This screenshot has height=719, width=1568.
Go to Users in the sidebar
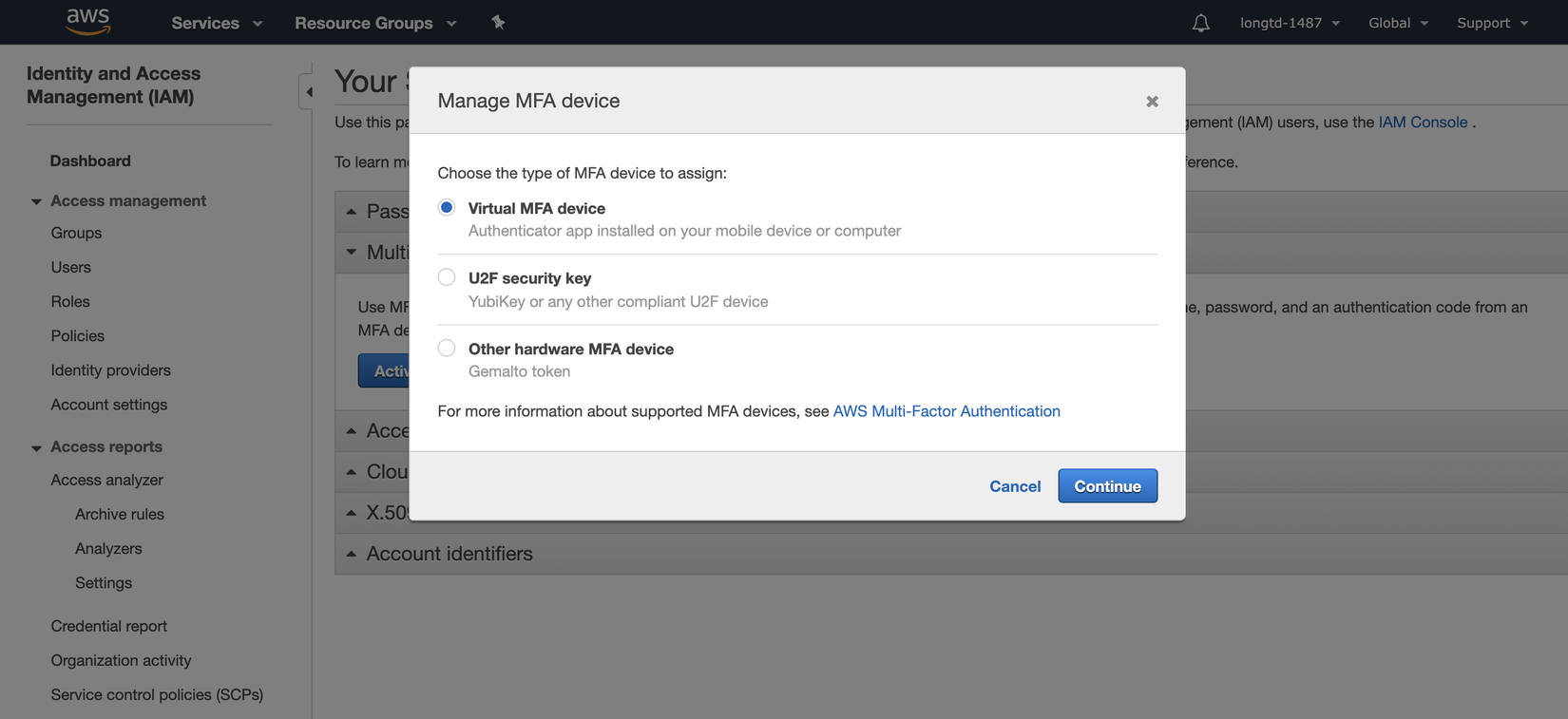(71, 268)
